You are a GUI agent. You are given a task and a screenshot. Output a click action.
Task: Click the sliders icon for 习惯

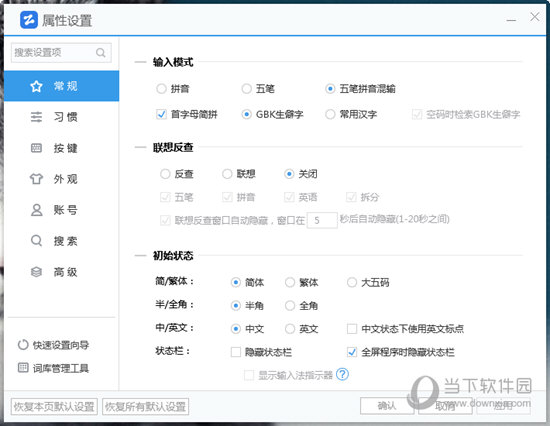click(36, 117)
